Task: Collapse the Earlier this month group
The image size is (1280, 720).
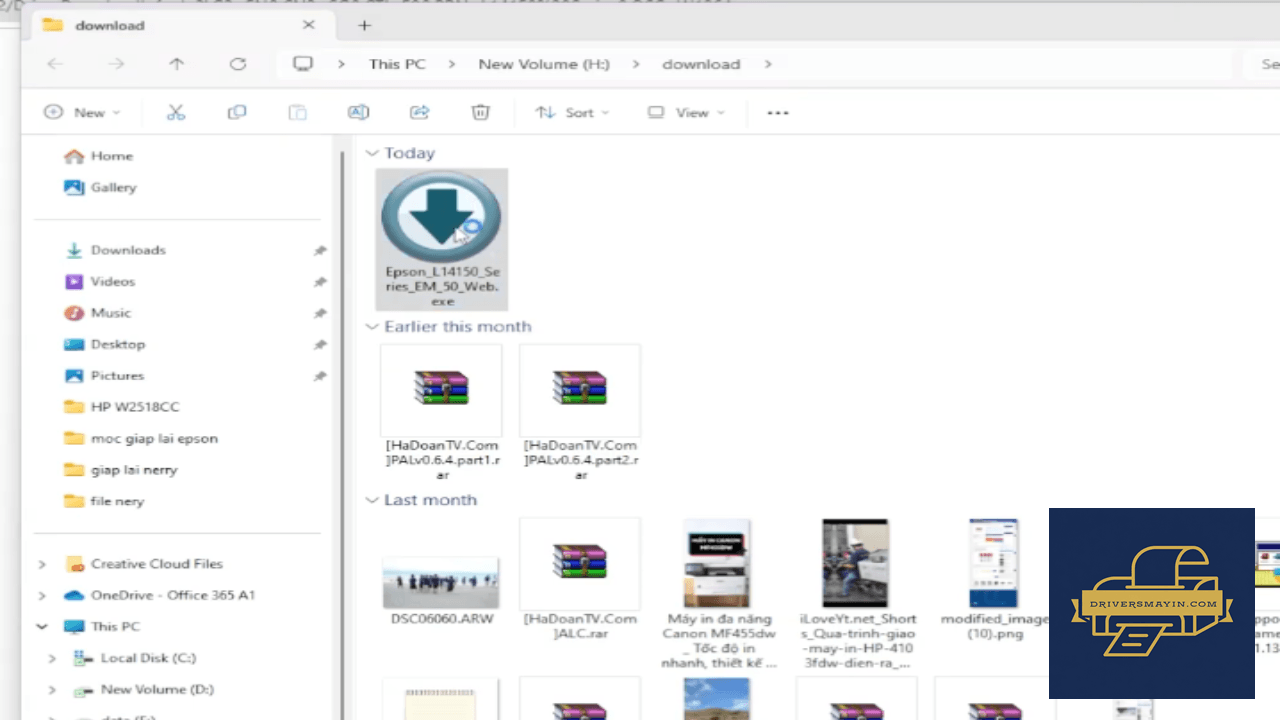Action: 372,327
